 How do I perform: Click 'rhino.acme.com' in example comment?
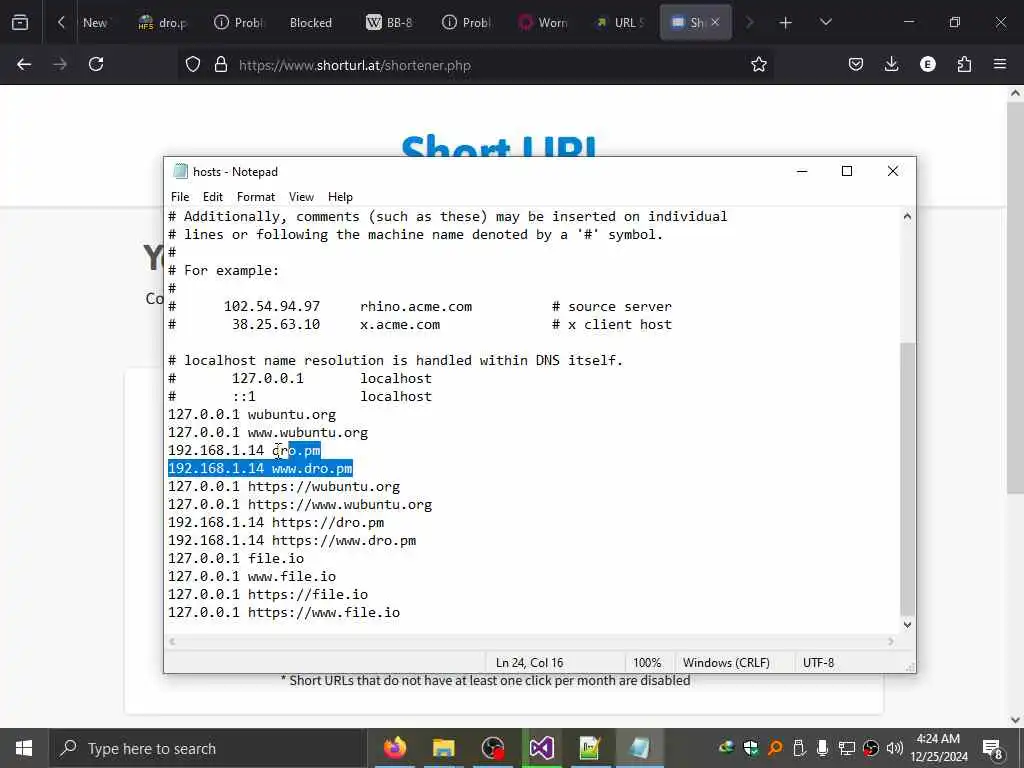(x=416, y=307)
